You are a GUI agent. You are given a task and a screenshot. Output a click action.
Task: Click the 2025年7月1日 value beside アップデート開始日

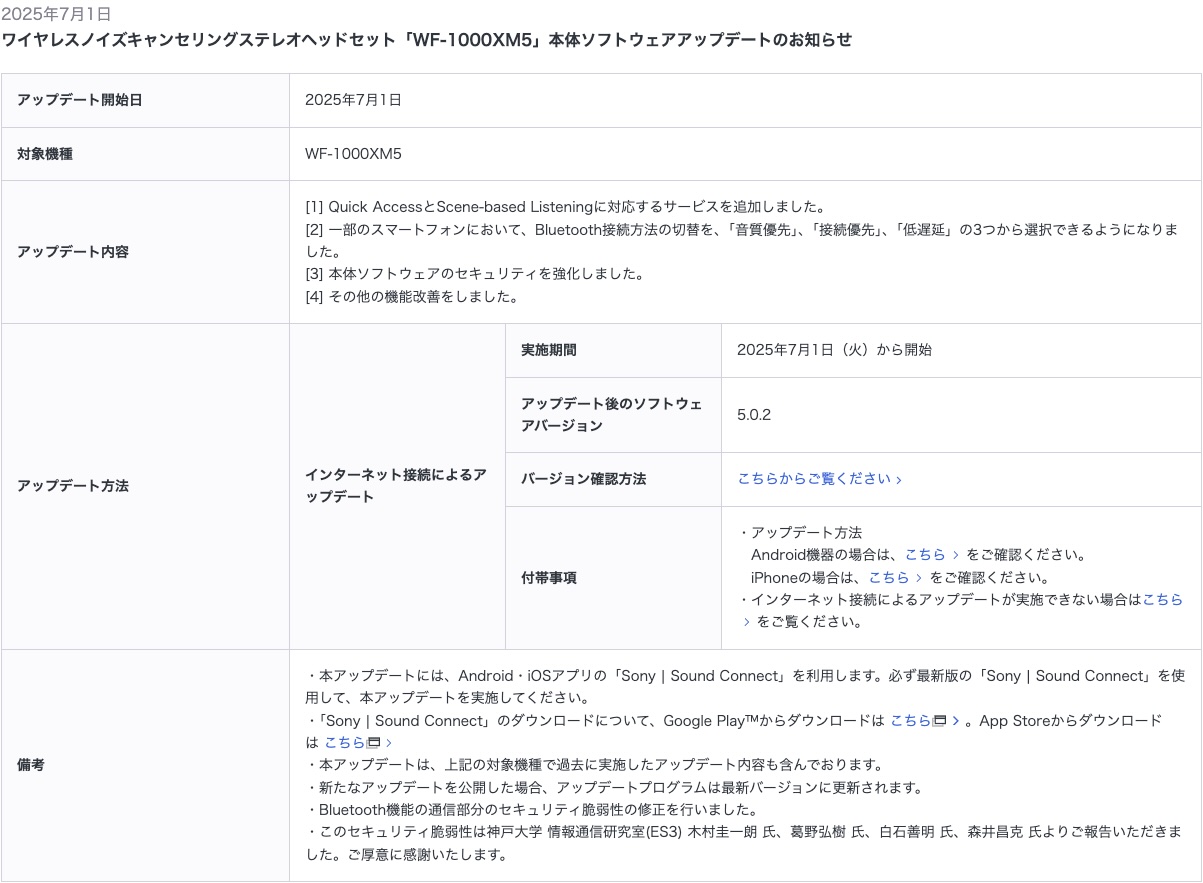353,100
